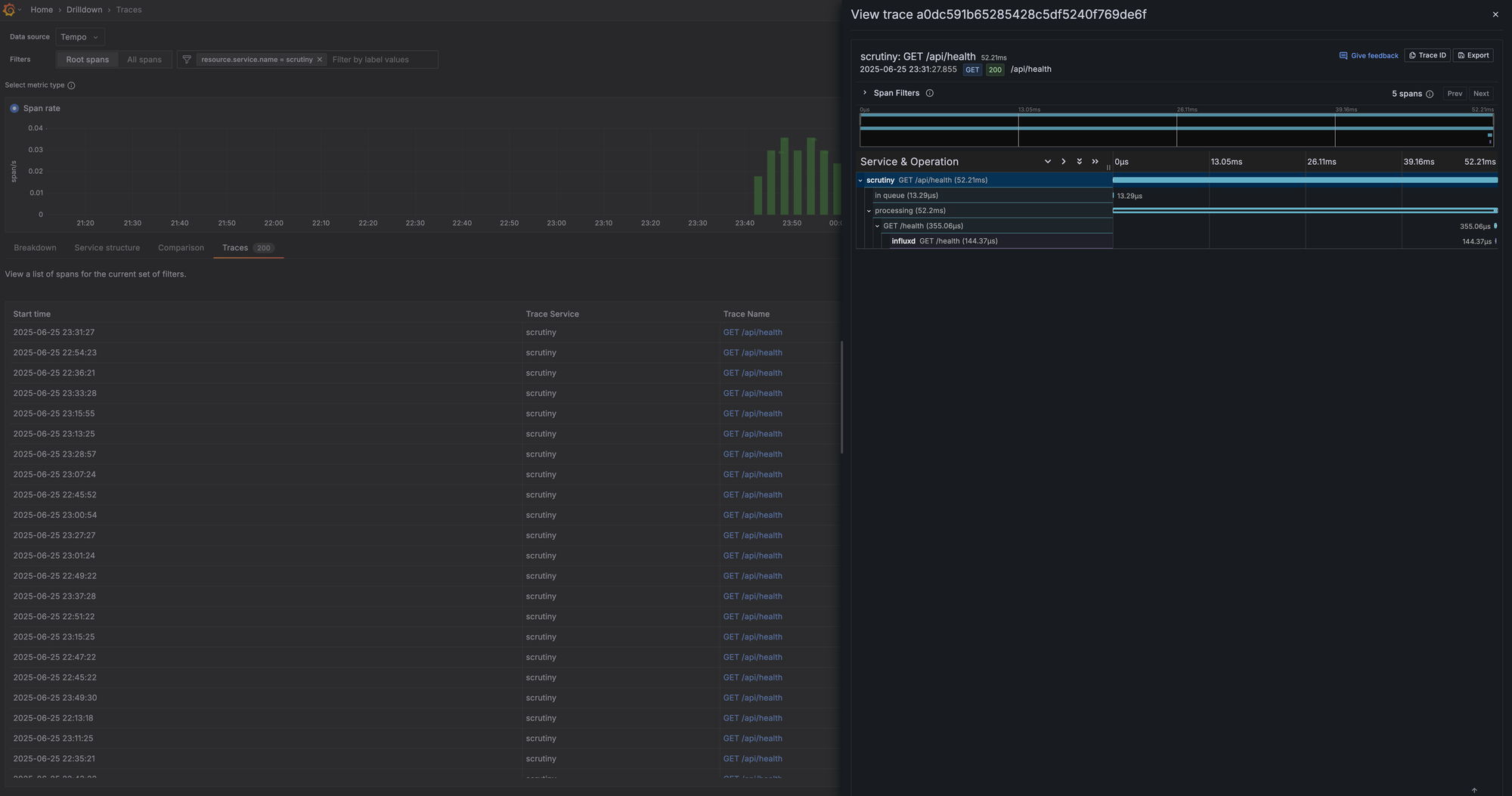Viewport: 1512px width, 796px height.
Task: Go to Home breadcrumb
Action: 42,10
